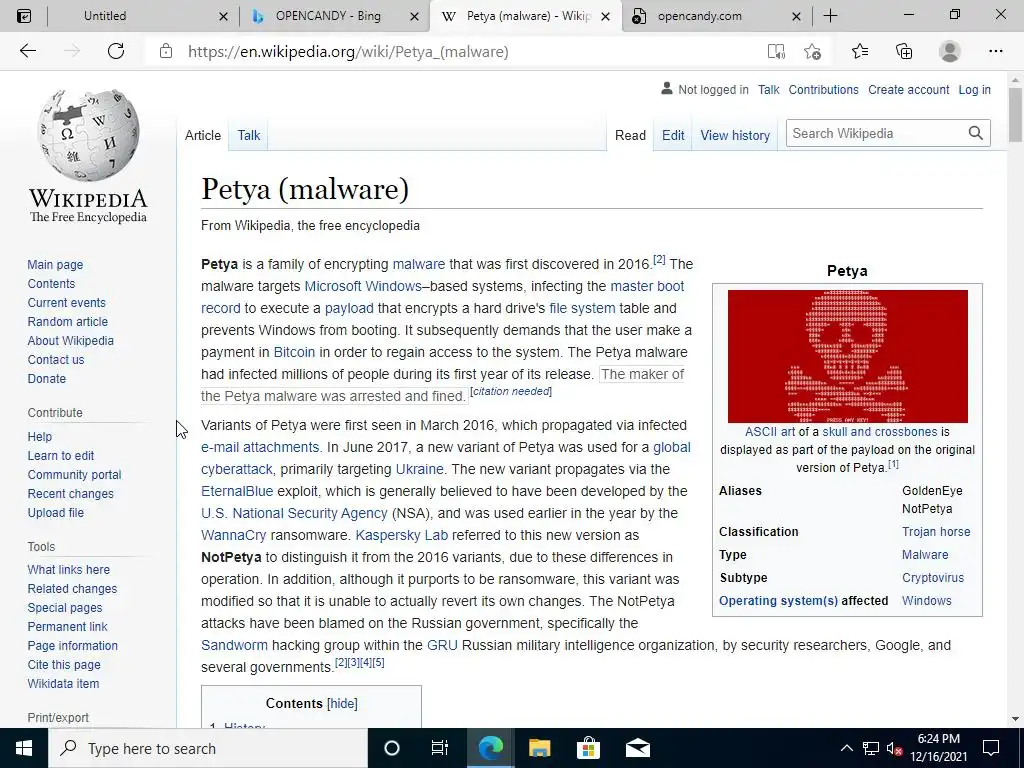Click the Refresh page icon
The image size is (1024, 768).
point(116,51)
